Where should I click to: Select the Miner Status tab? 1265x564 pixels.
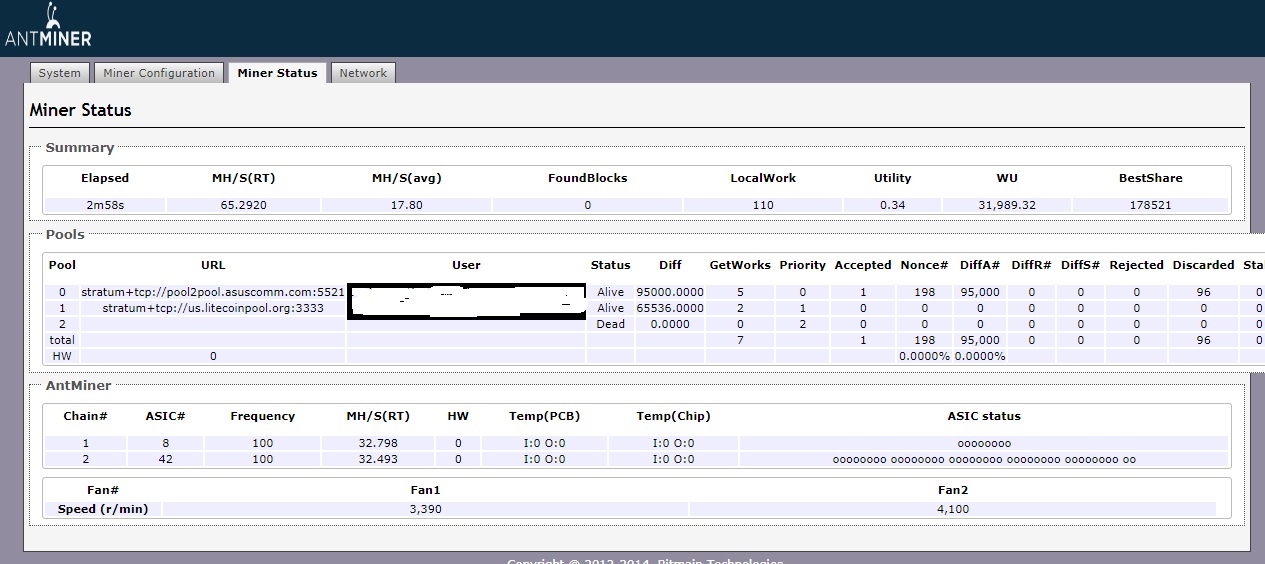[x=277, y=73]
